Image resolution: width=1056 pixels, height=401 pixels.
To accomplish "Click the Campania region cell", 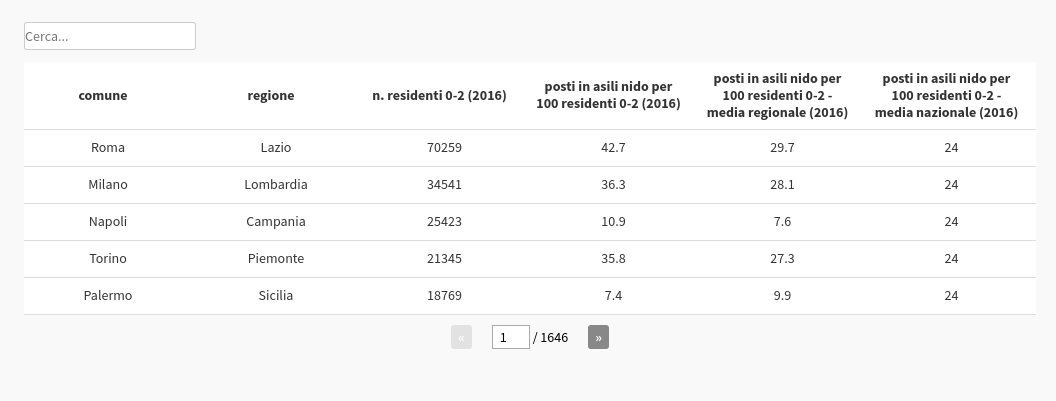I will pos(276,222).
